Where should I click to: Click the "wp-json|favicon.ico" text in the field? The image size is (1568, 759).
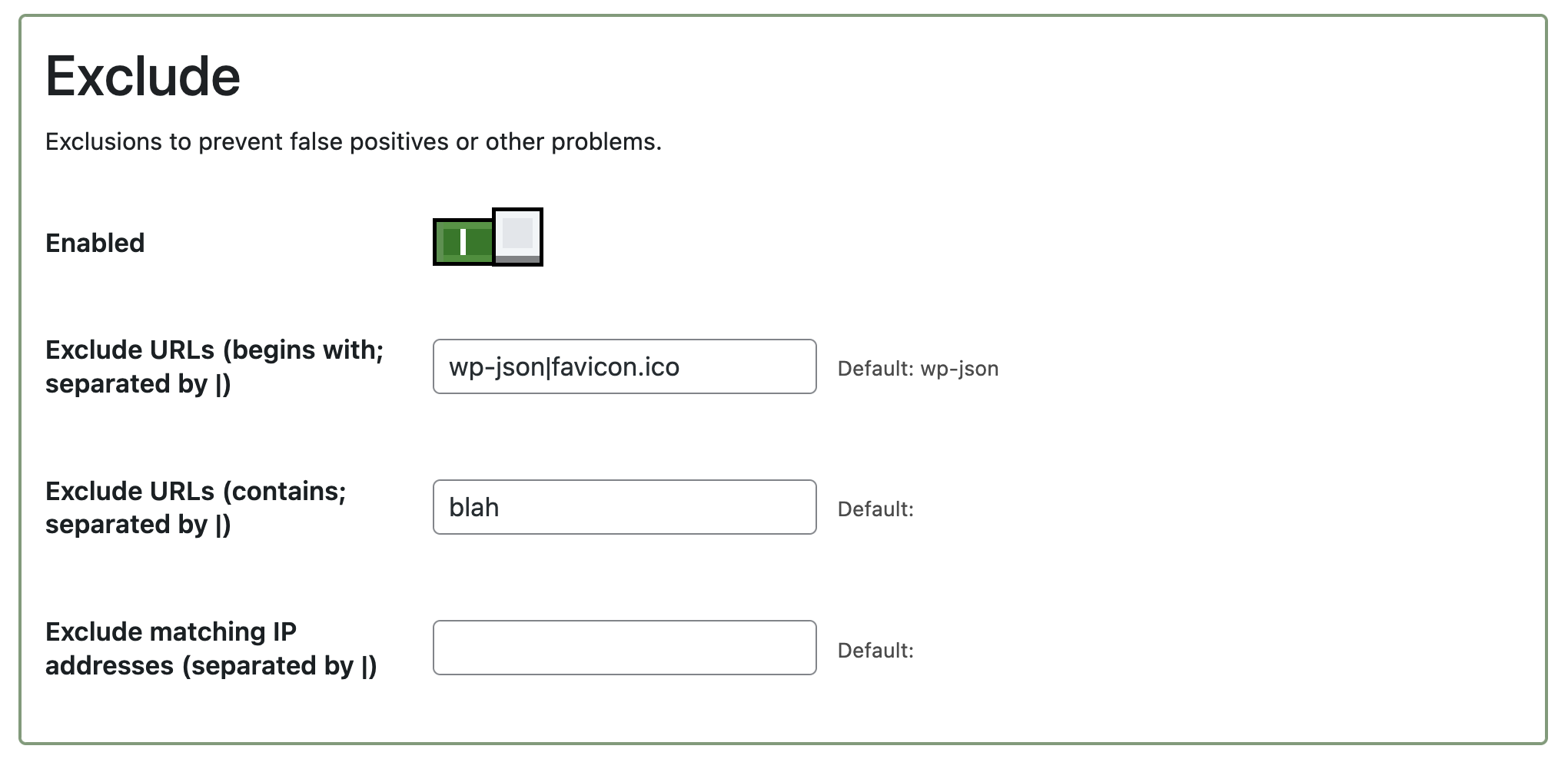pyautogui.click(x=563, y=367)
